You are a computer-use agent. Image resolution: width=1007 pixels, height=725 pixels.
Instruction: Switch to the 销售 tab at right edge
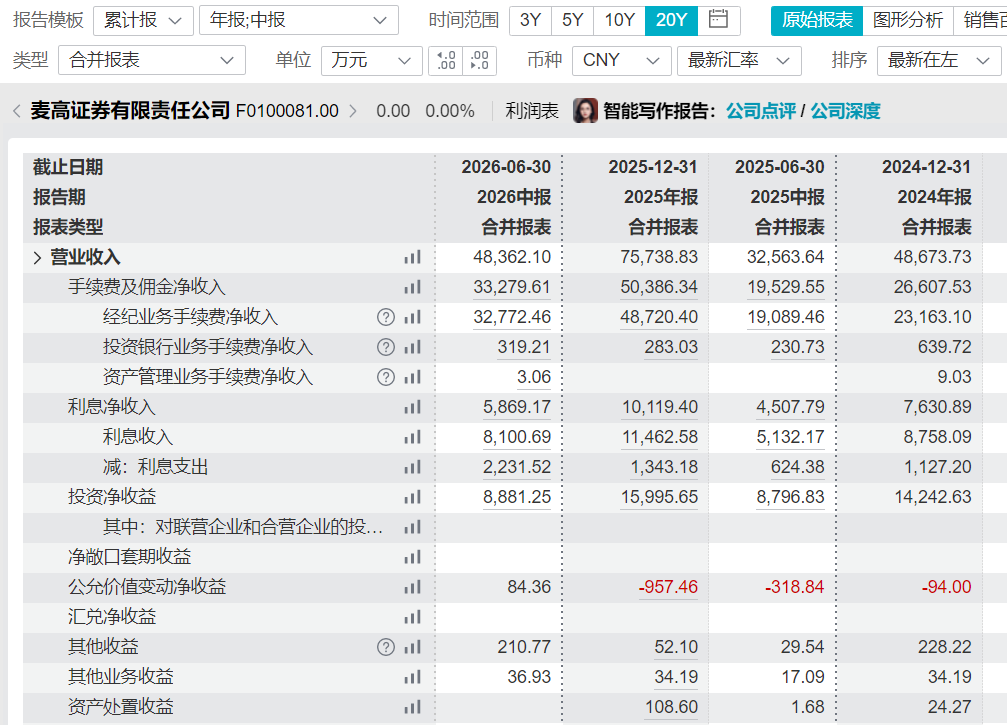pyautogui.click(x=981, y=20)
